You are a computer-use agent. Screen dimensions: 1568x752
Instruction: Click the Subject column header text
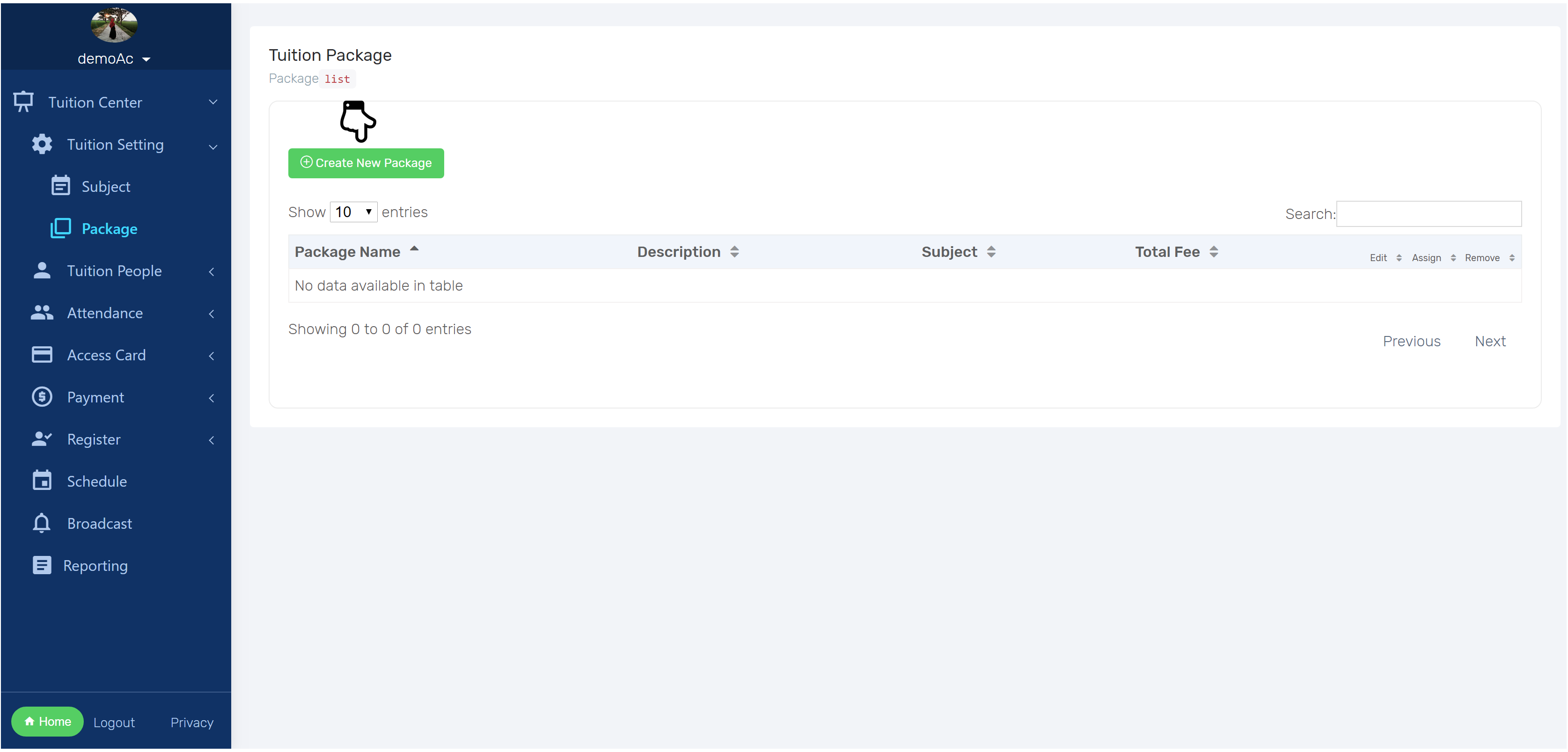tap(950, 252)
